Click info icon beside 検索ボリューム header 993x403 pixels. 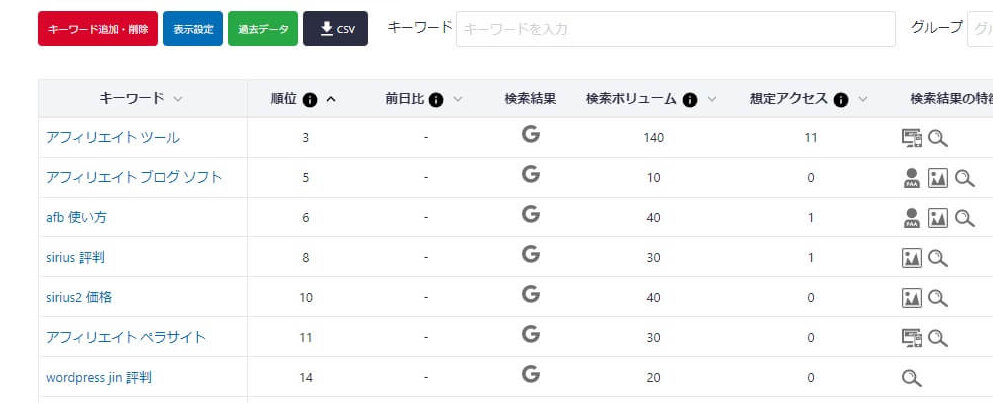click(690, 99)
